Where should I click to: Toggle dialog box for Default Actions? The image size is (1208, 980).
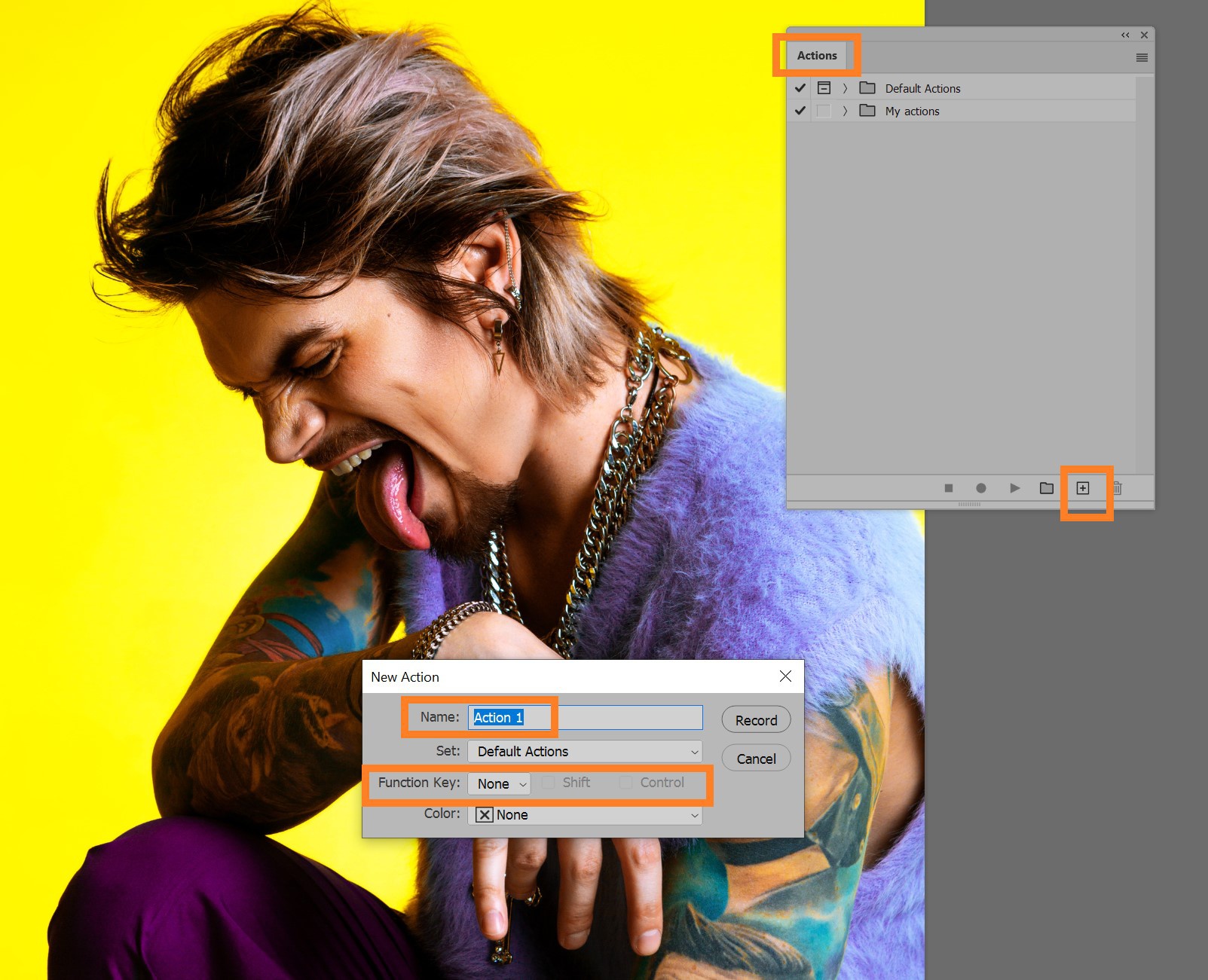click(824, 88)
